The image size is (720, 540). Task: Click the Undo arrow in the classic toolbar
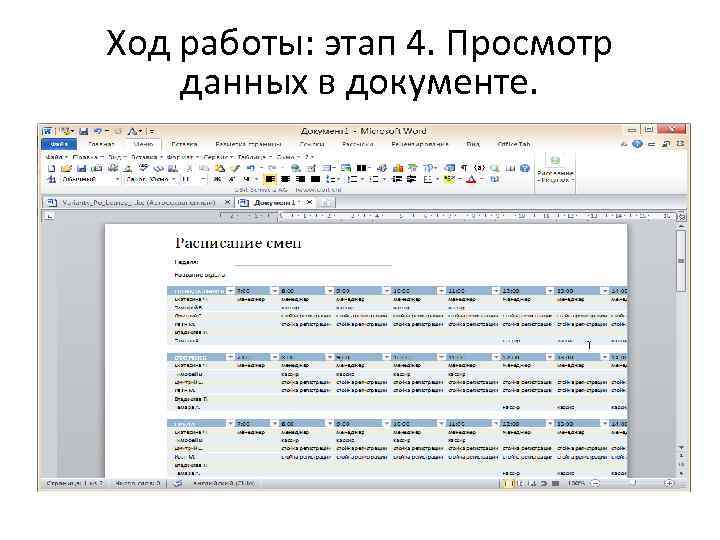(250, 169)
